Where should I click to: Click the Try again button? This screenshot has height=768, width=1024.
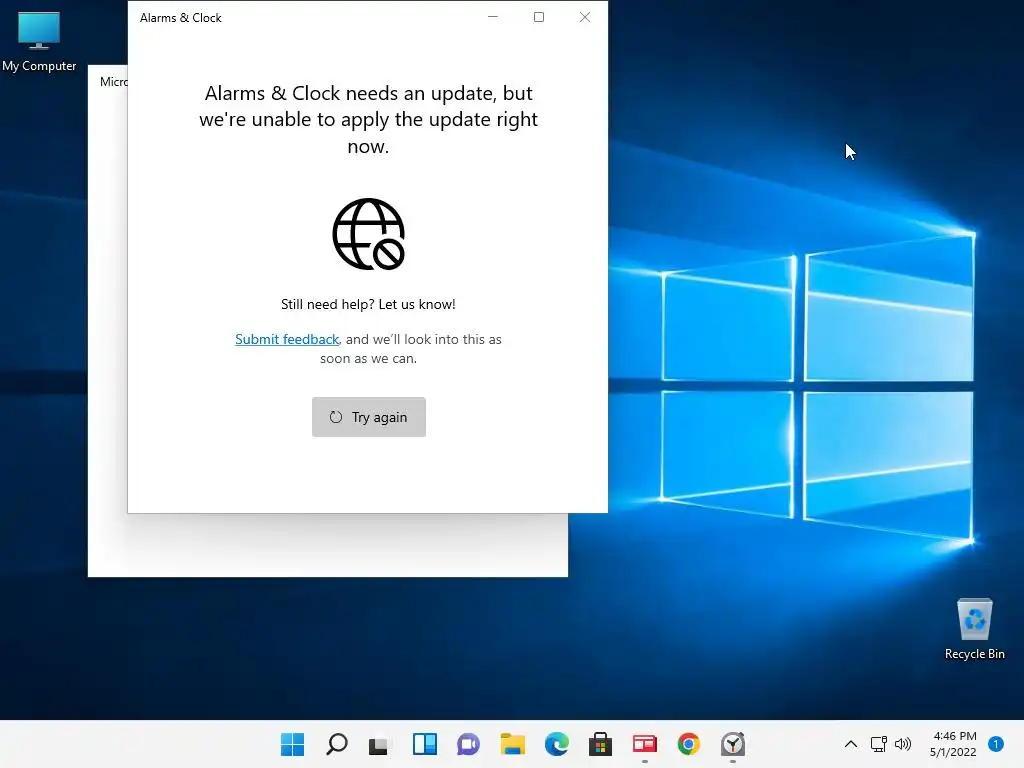tap(368, 417)
